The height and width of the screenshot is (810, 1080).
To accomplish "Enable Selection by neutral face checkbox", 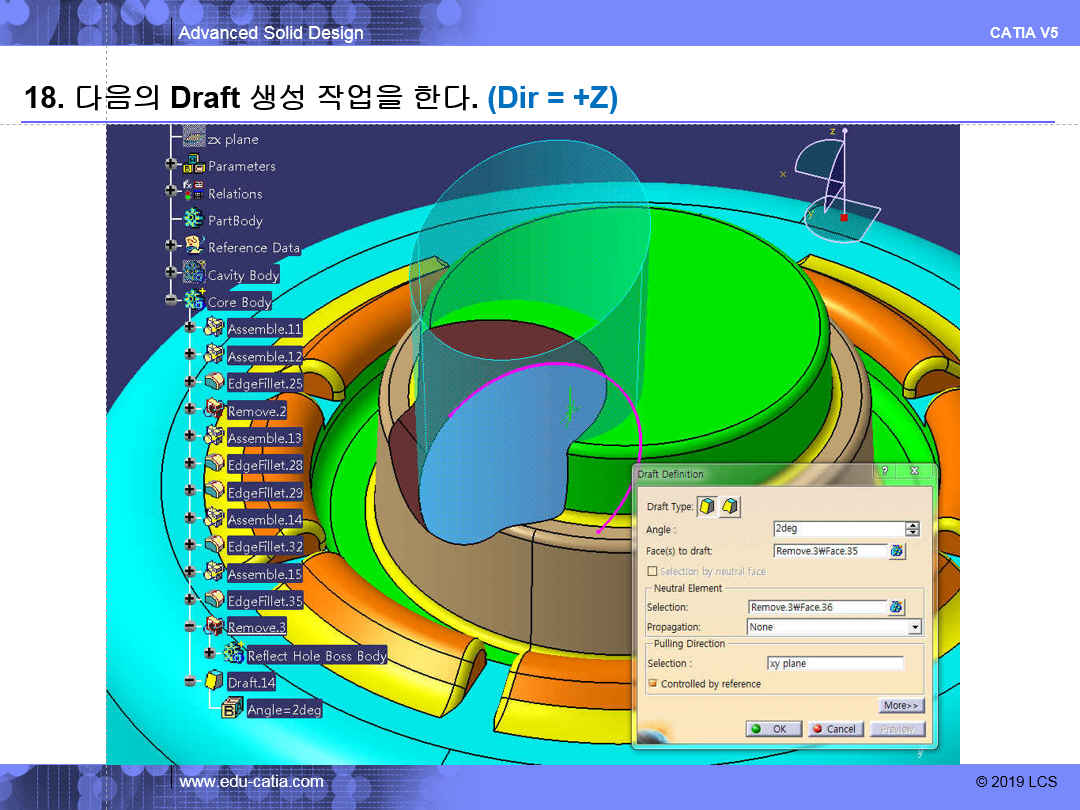I will point(653,571).
